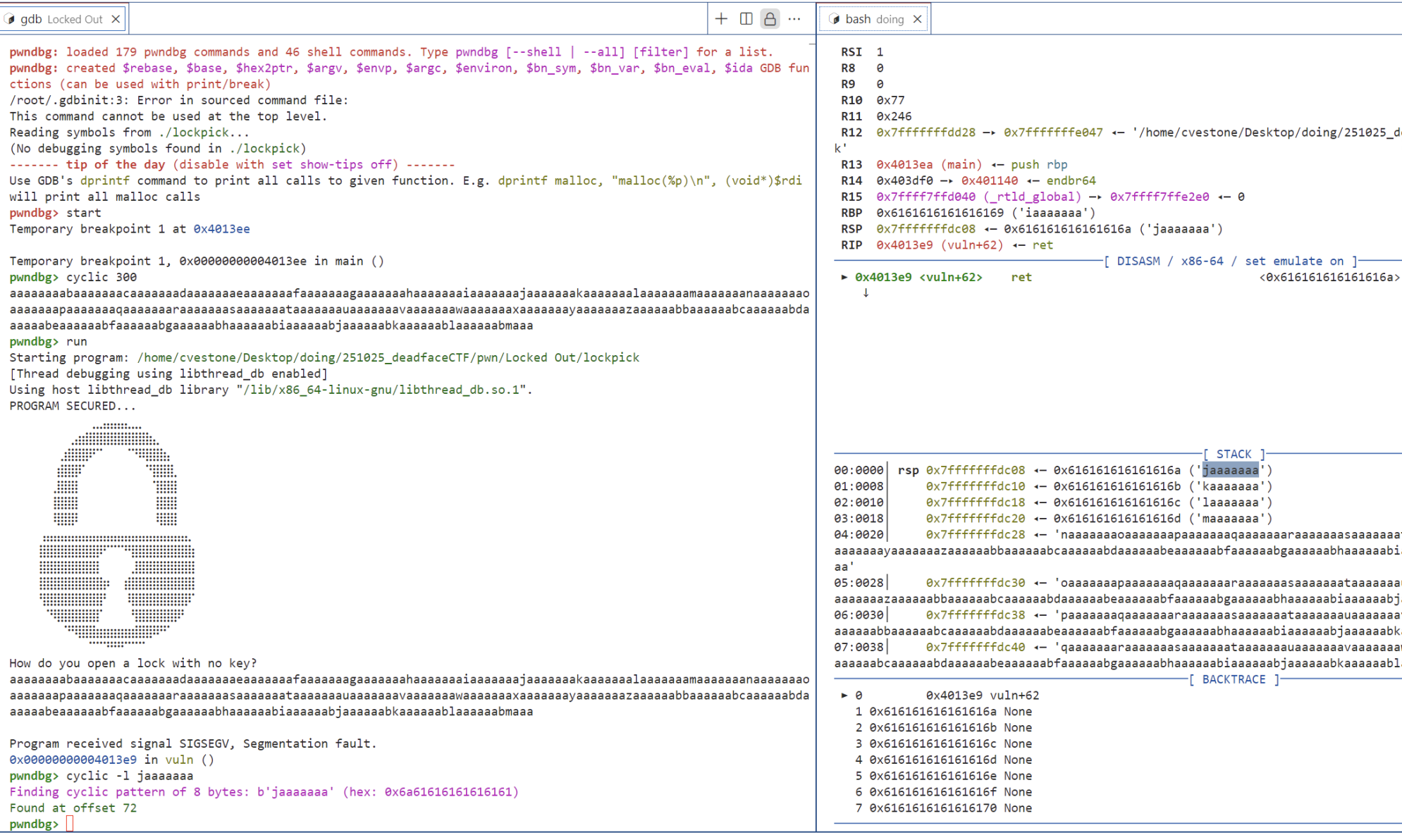Click the highlighted 'jaaaaaaa' stack text

pyautogui.click(x=1230, y=470)
